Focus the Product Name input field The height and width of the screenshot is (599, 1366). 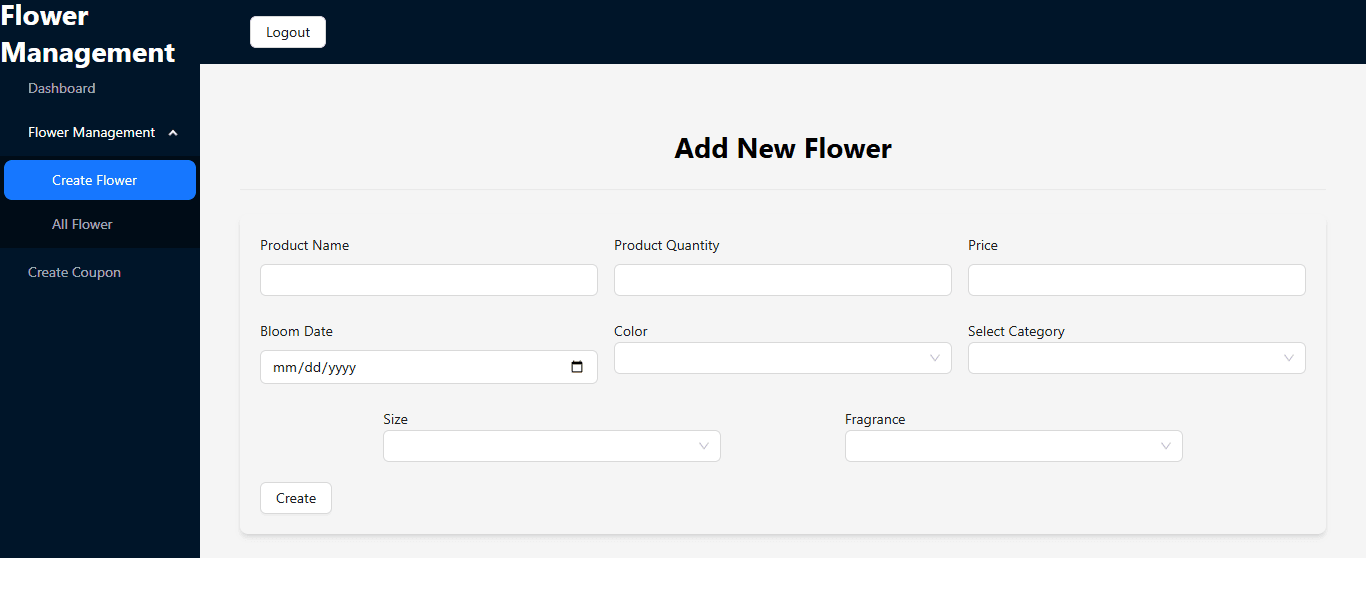pyautogui.click(x=429, y=280)
